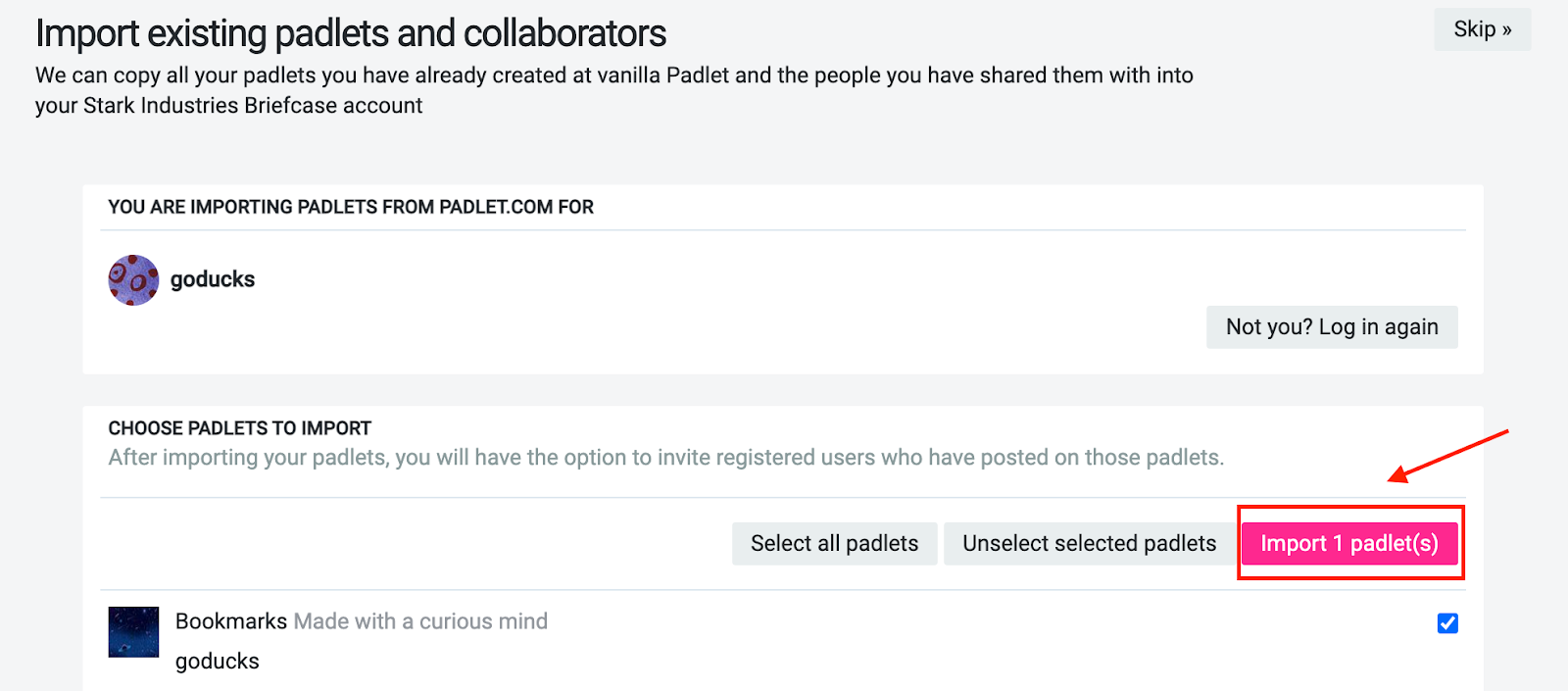Image resolution: width=1568 pixels, height=691 pixels.
Task: Click the goducks profile avatar
Action: point(133,280)
